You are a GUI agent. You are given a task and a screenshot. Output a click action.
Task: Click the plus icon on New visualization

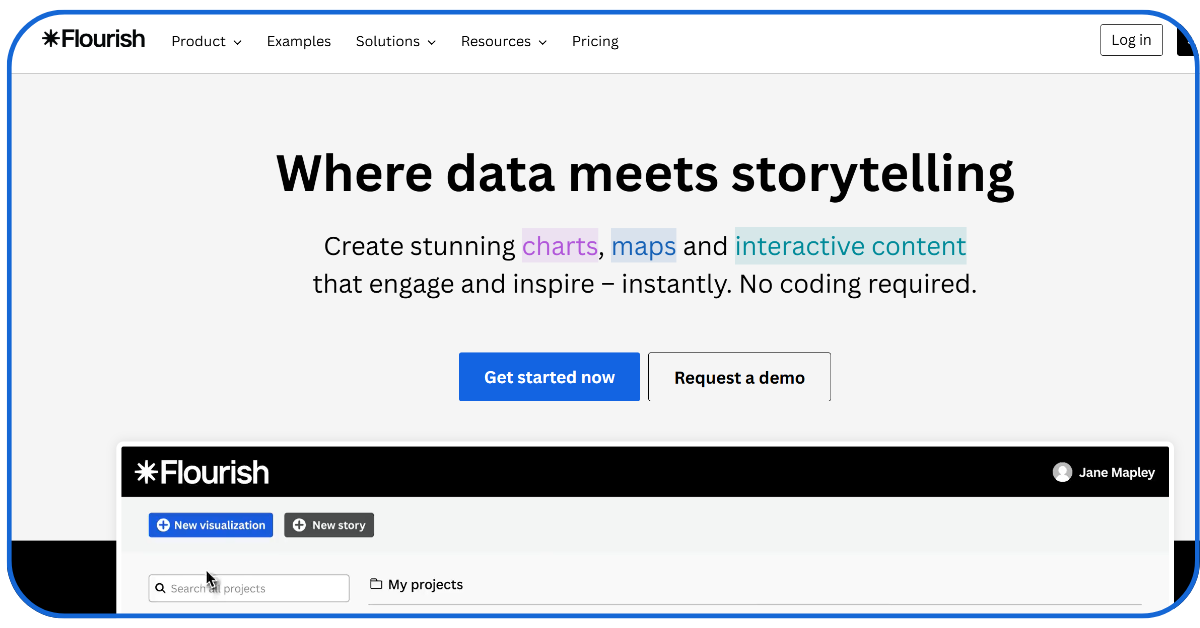tap(162, 524)
